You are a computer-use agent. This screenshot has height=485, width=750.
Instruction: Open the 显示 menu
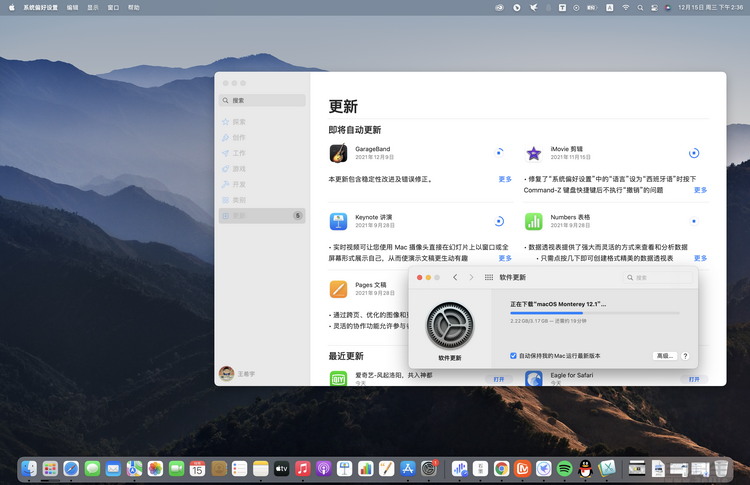click(93, 8)
